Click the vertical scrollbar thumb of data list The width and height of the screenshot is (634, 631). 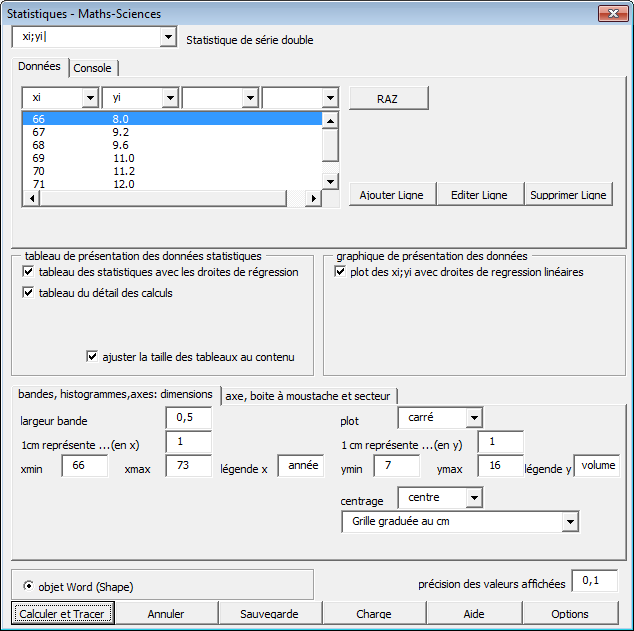click(x=330, y=145)
